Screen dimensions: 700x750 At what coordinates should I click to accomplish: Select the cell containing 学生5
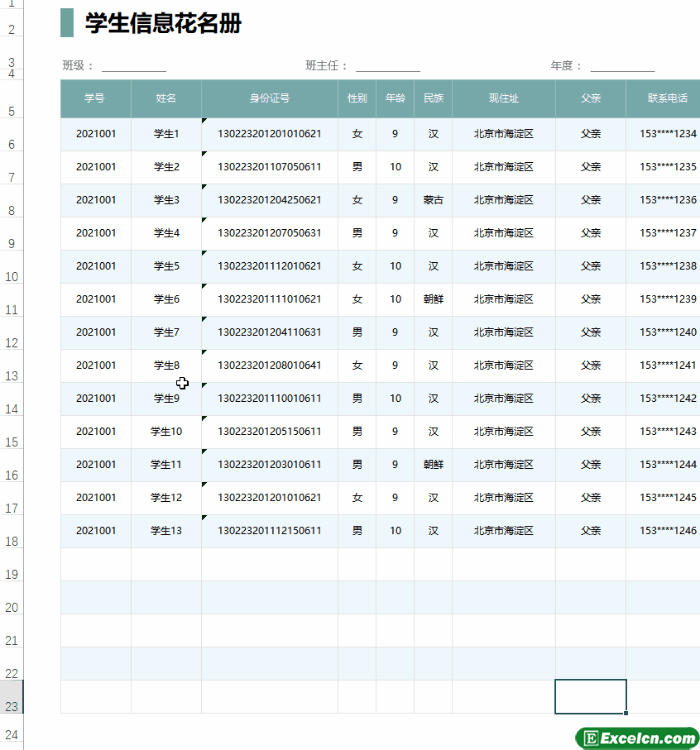(166, 266)
